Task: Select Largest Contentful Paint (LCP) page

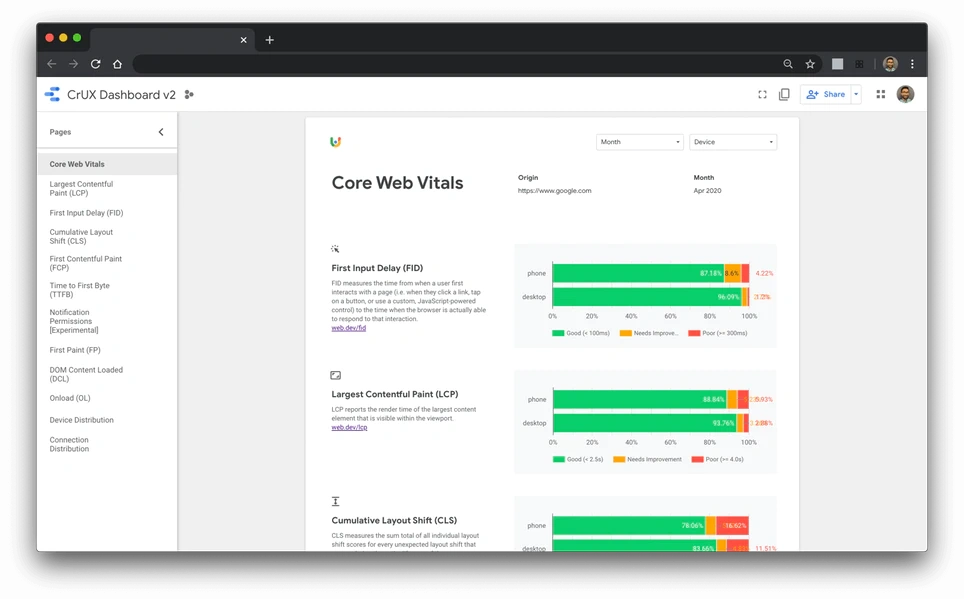Action: 82,188
